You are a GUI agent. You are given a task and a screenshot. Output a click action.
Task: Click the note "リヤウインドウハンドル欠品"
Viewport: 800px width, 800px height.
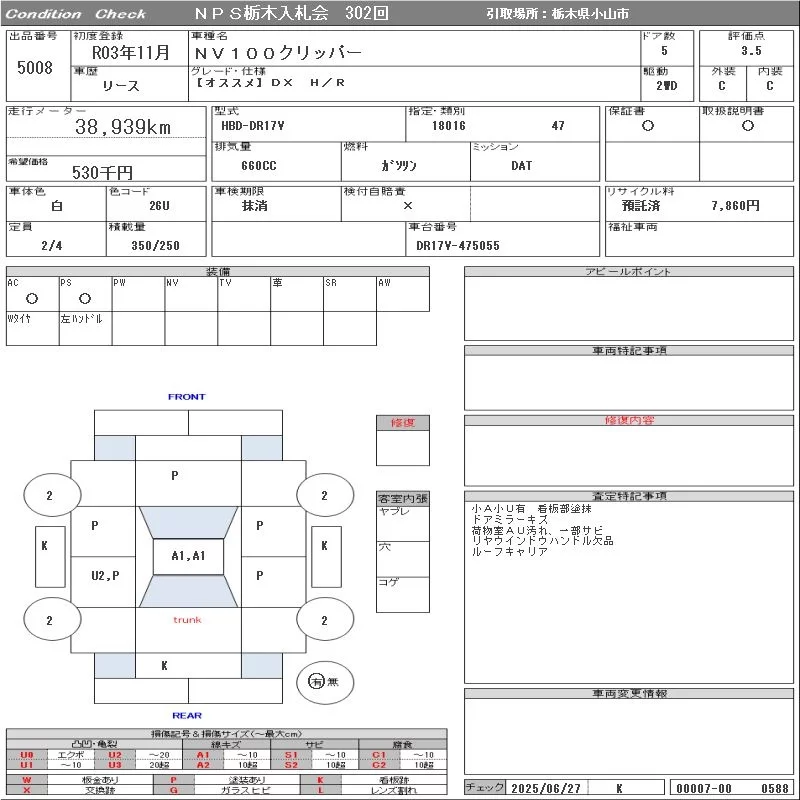coord(542,541)
